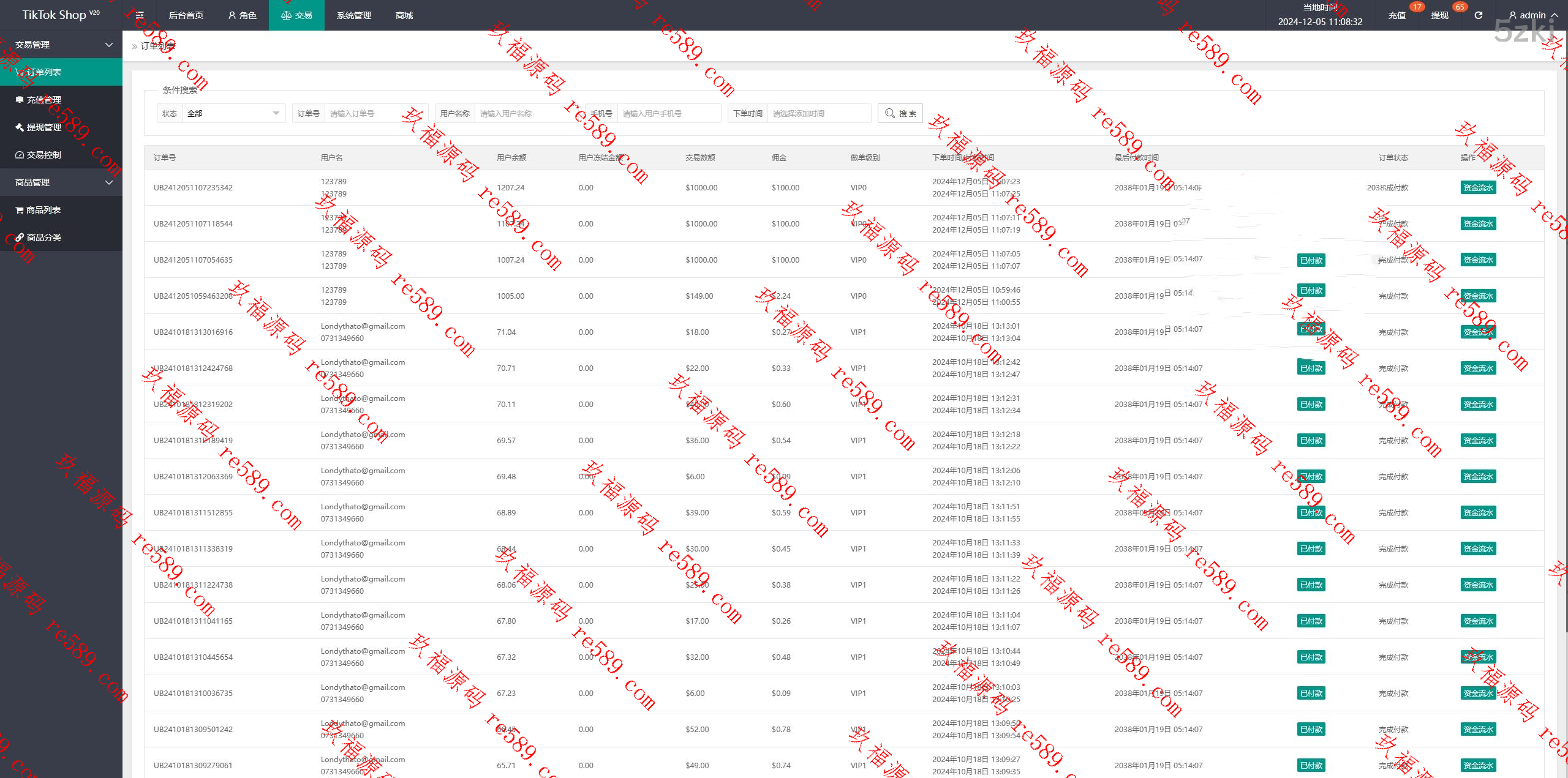
Task: Click the 充值 notification badge item
Action: point(1397,15)
